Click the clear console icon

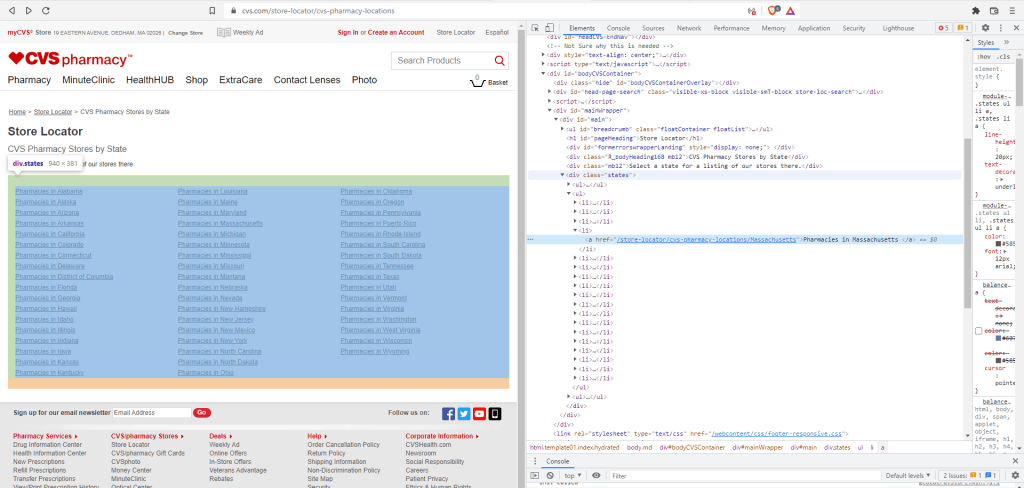[x=550, y=475]
